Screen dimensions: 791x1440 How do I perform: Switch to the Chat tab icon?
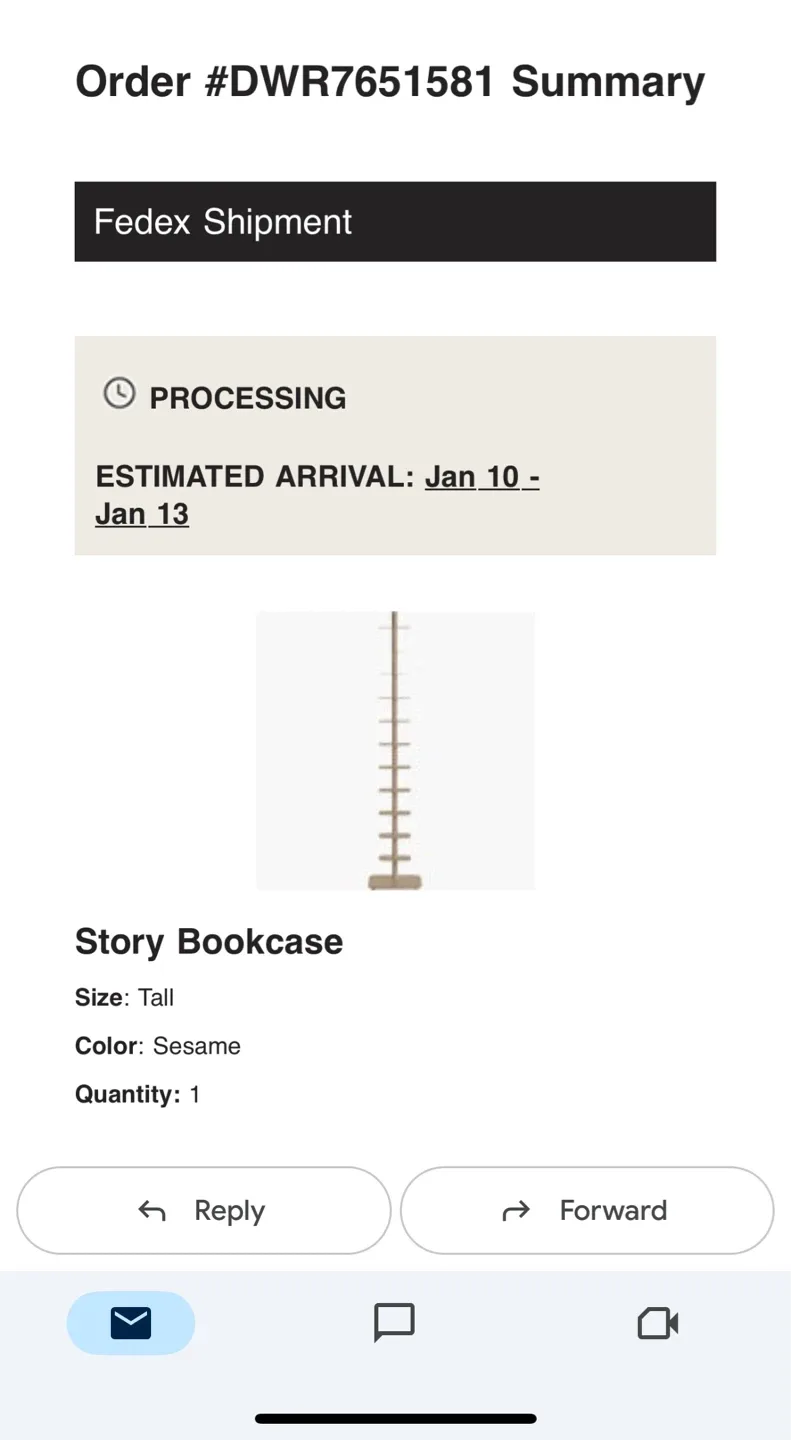tap(394, 1323)
